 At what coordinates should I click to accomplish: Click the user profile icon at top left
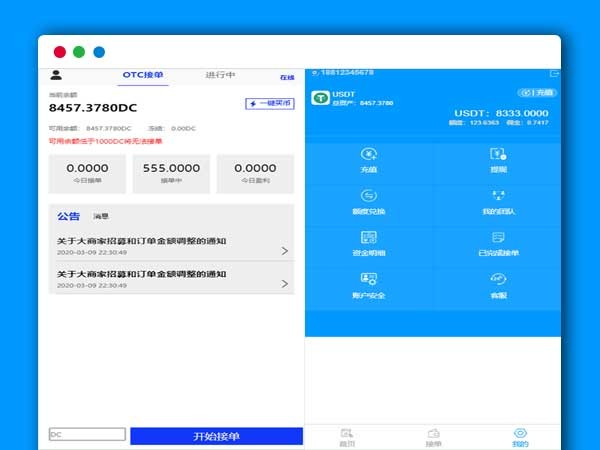[56, 75]
